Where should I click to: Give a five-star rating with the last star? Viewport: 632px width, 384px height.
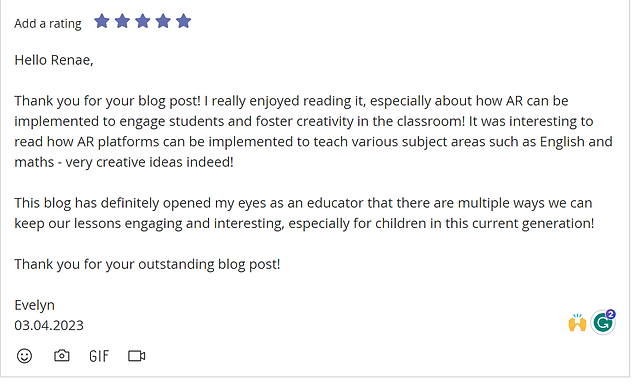[x=183, y=21]
